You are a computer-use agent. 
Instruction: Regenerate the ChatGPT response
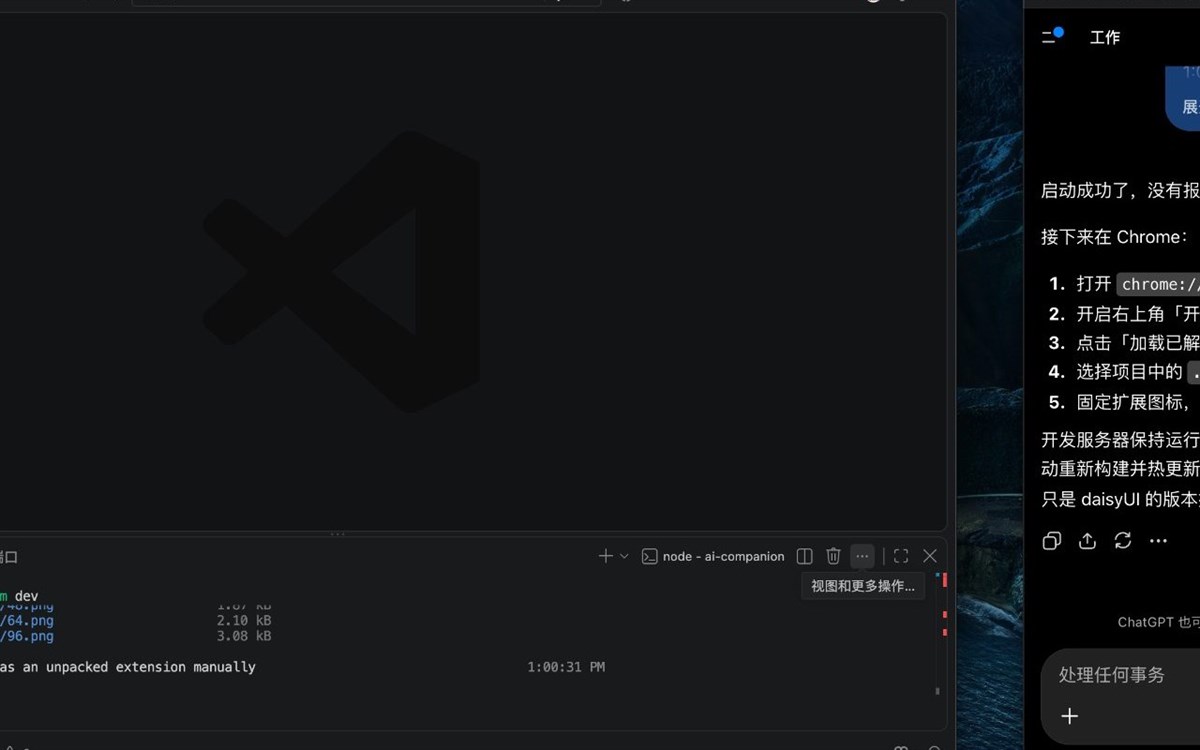click(1123, 541)
